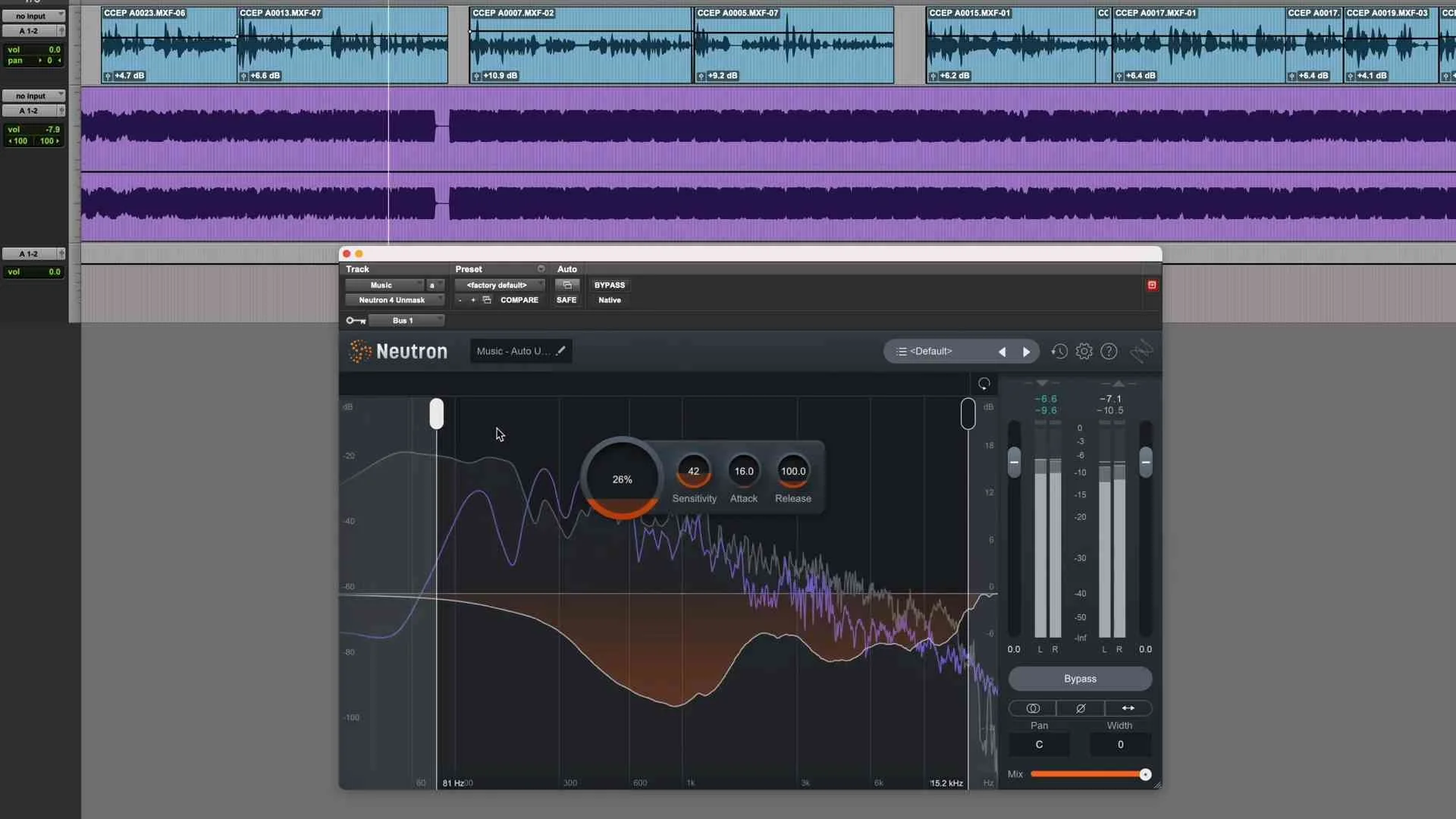The width and height of the screenshot is (1456, 819).
Task: Open the Music track selector dropdown
Action: click(x=385, y=285)
